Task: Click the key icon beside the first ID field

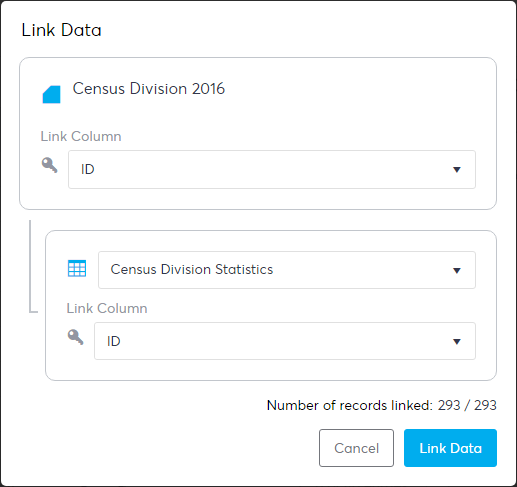Action: click(49, 165)
